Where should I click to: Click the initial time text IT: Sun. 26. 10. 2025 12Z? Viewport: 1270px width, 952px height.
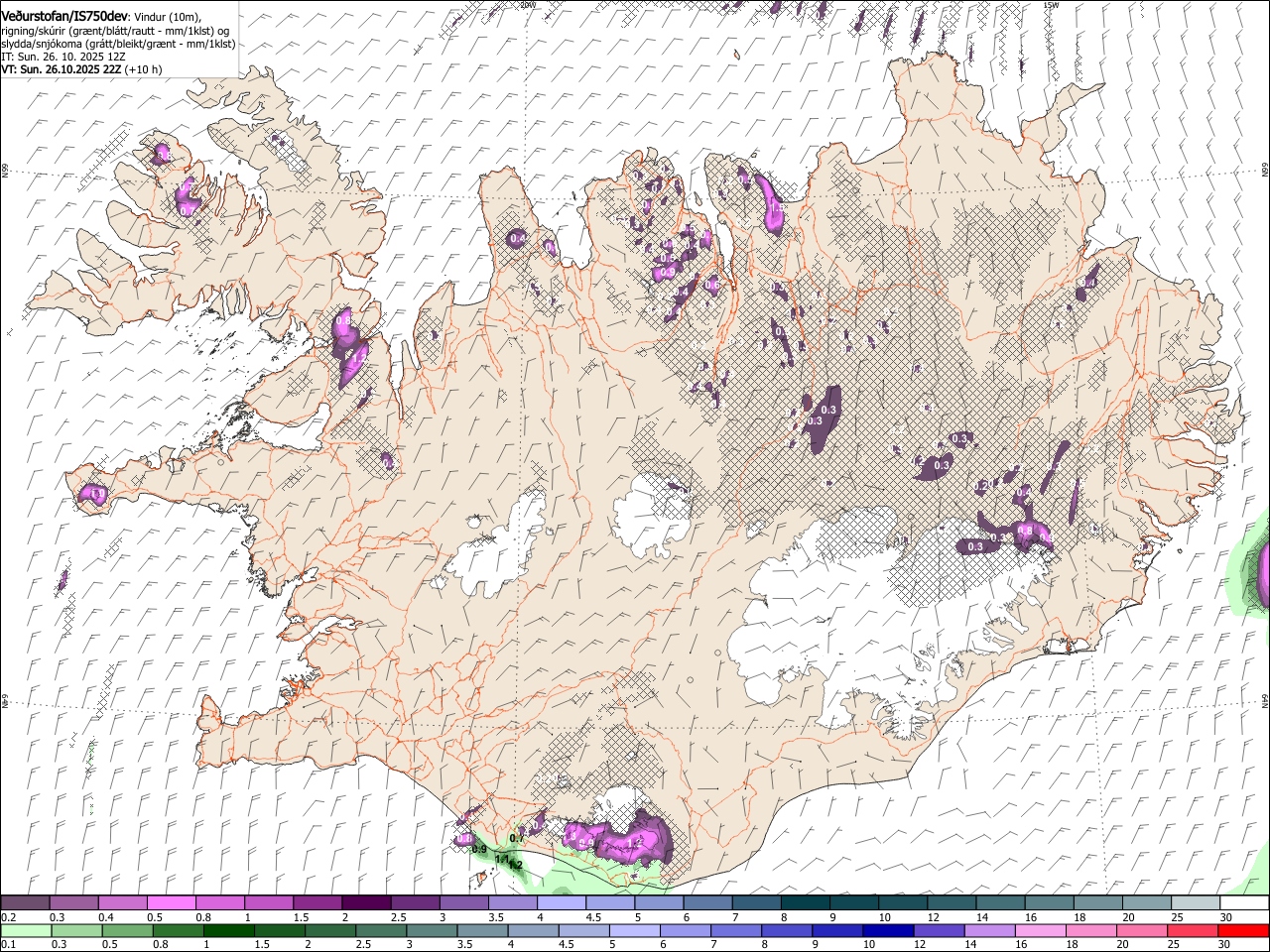coord(63,57)
